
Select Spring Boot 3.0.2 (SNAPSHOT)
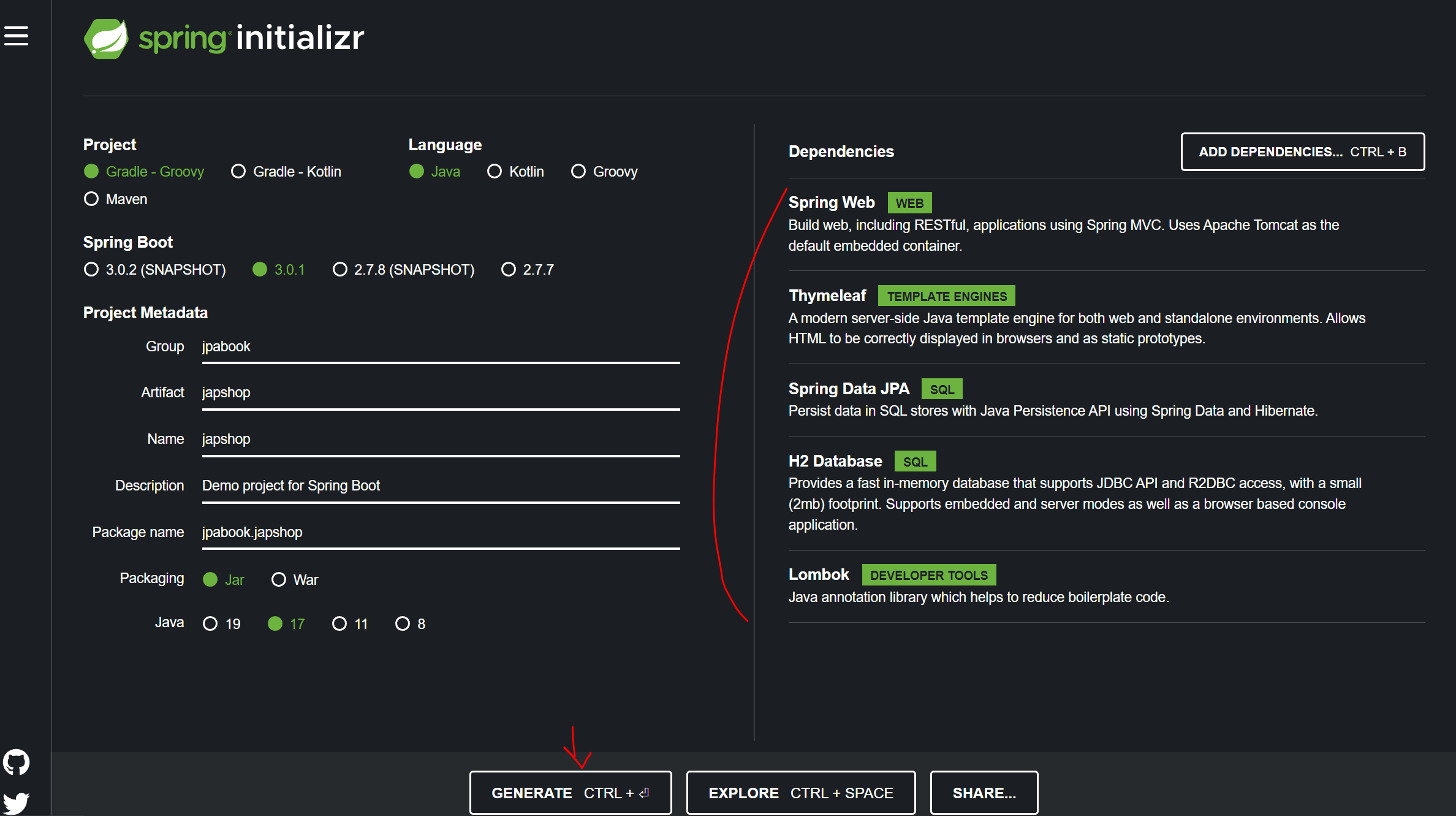coord(91,270)
